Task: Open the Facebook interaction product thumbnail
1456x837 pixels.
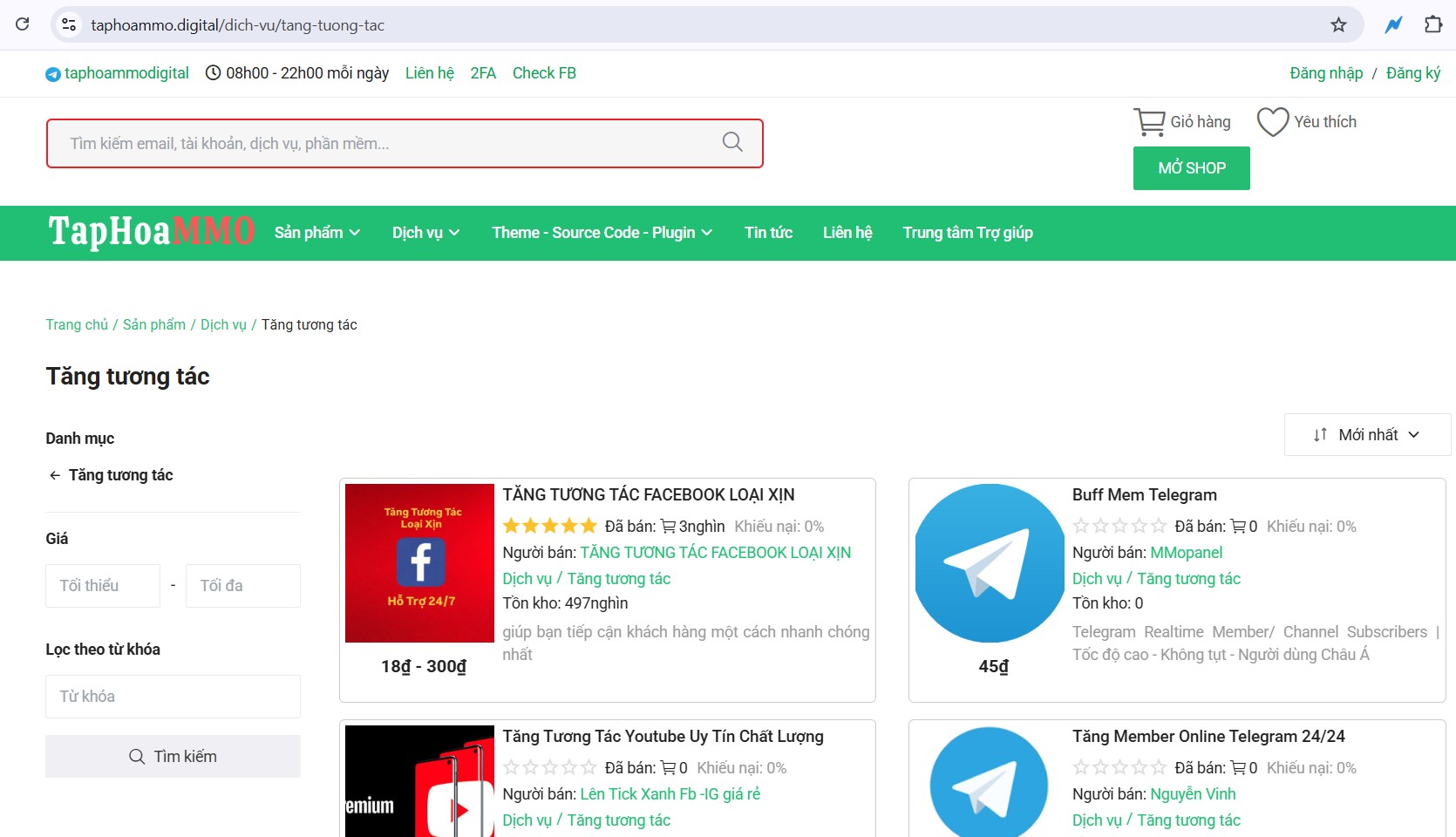Action: tap(418, 562)
